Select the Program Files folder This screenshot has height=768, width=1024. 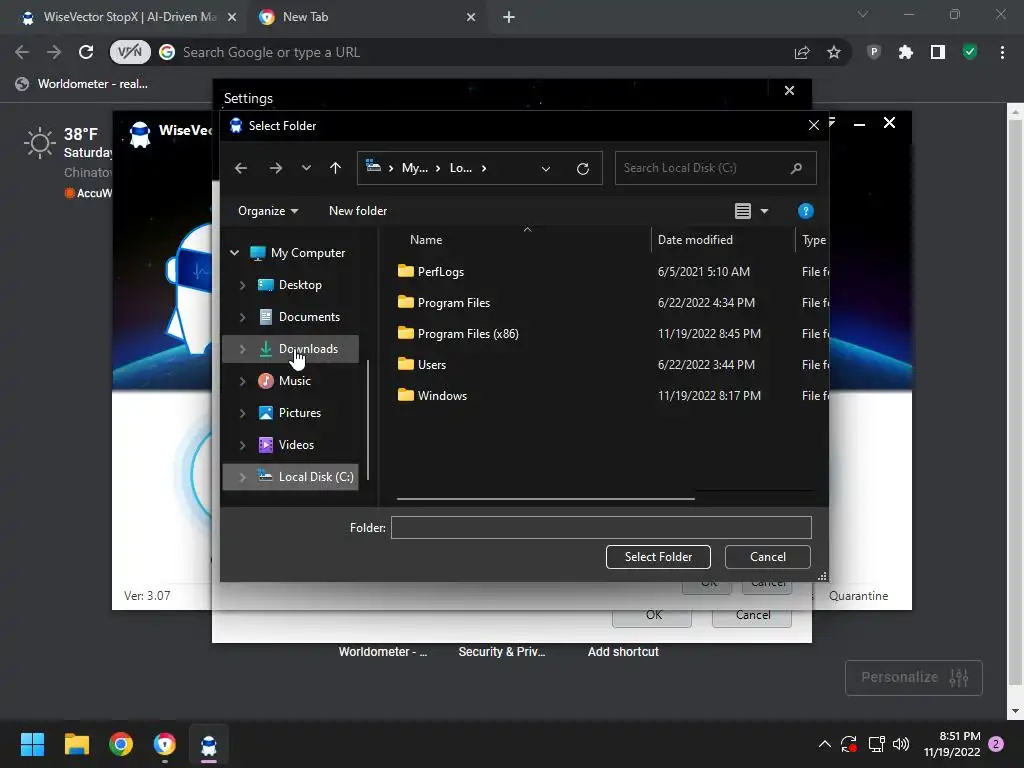point(444,302)
